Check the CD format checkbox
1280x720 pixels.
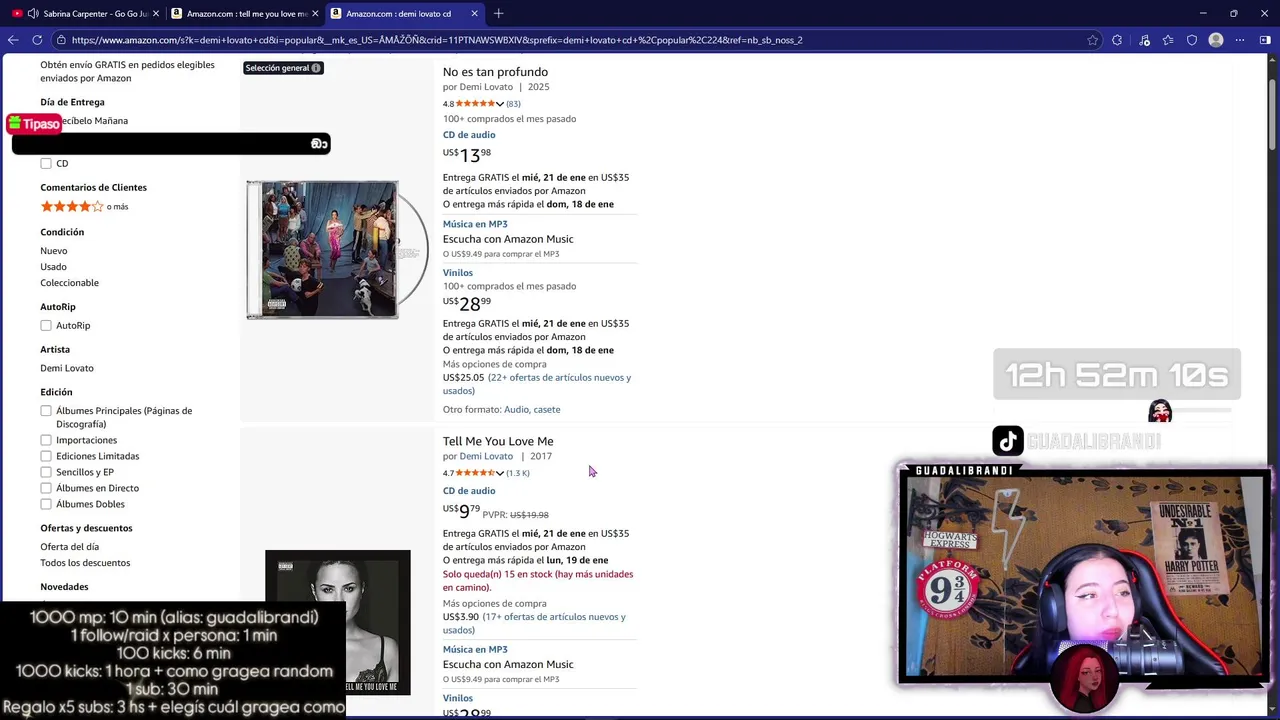(46, 163)
